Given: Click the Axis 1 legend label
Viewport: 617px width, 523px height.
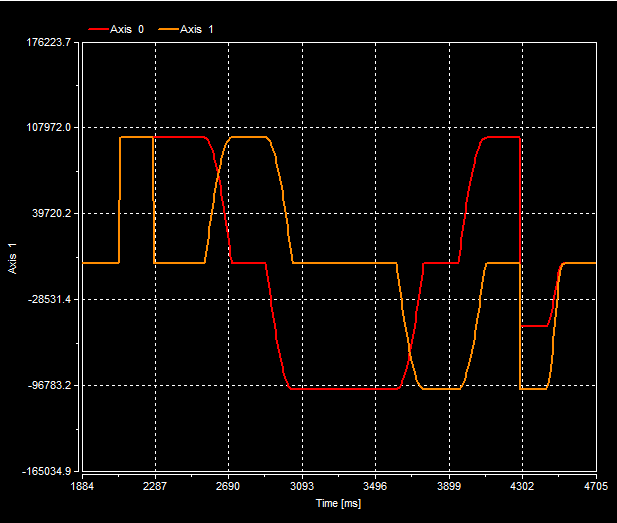Looking at the screenshot, I should [x=197, y=29].
